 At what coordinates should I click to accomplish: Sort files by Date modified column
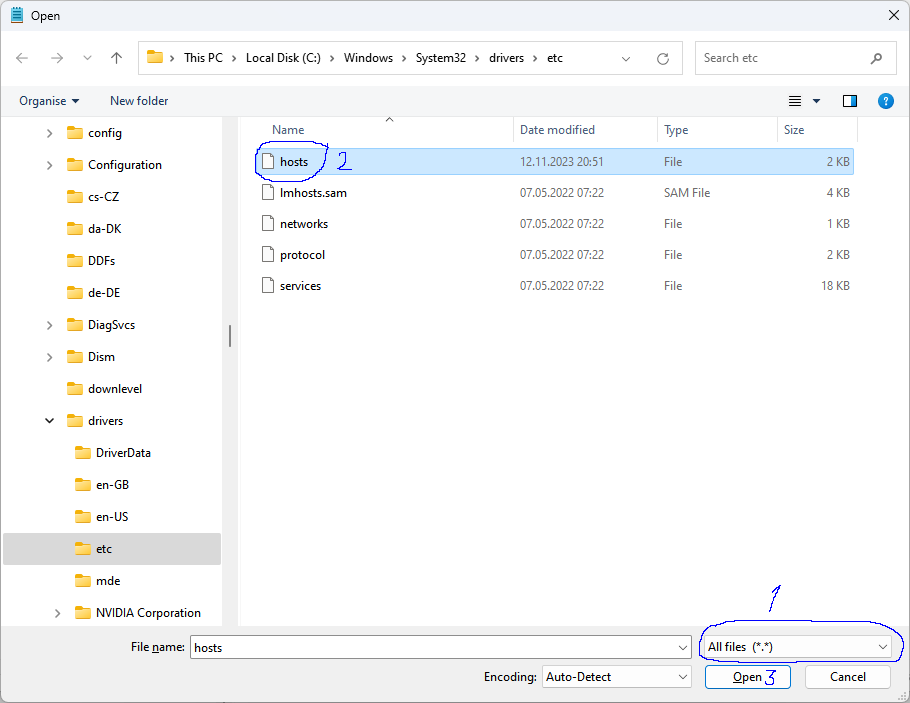point(557,130)
